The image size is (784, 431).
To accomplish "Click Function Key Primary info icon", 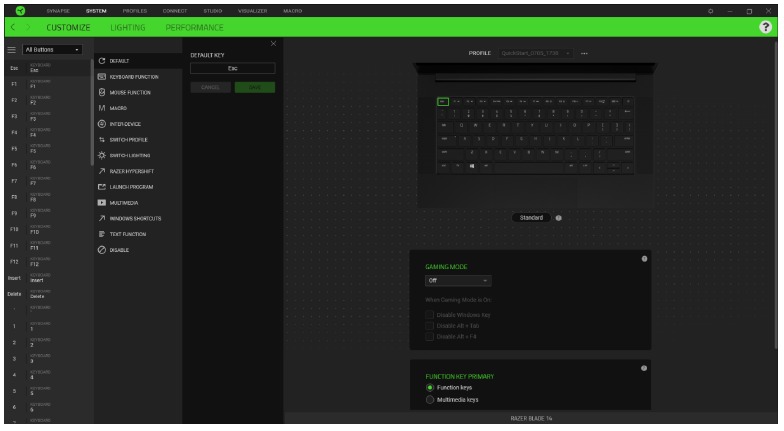I will [644, 368].
